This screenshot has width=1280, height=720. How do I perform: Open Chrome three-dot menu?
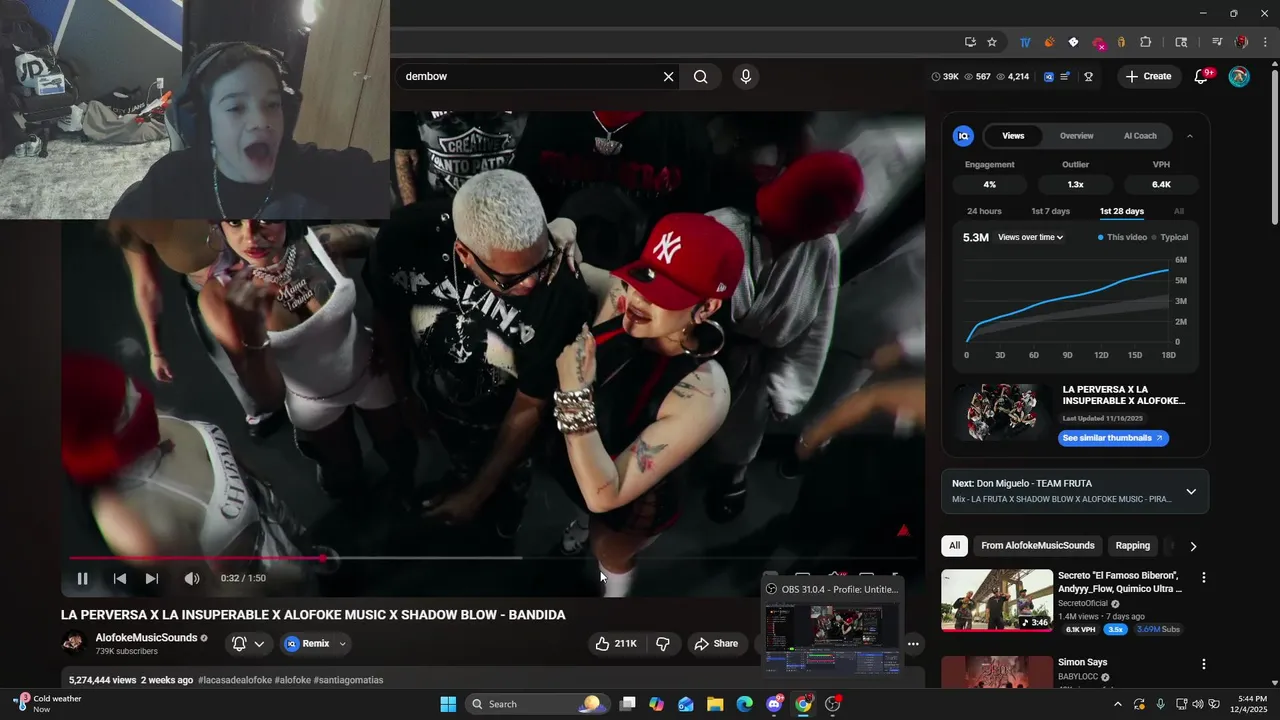1264,42
